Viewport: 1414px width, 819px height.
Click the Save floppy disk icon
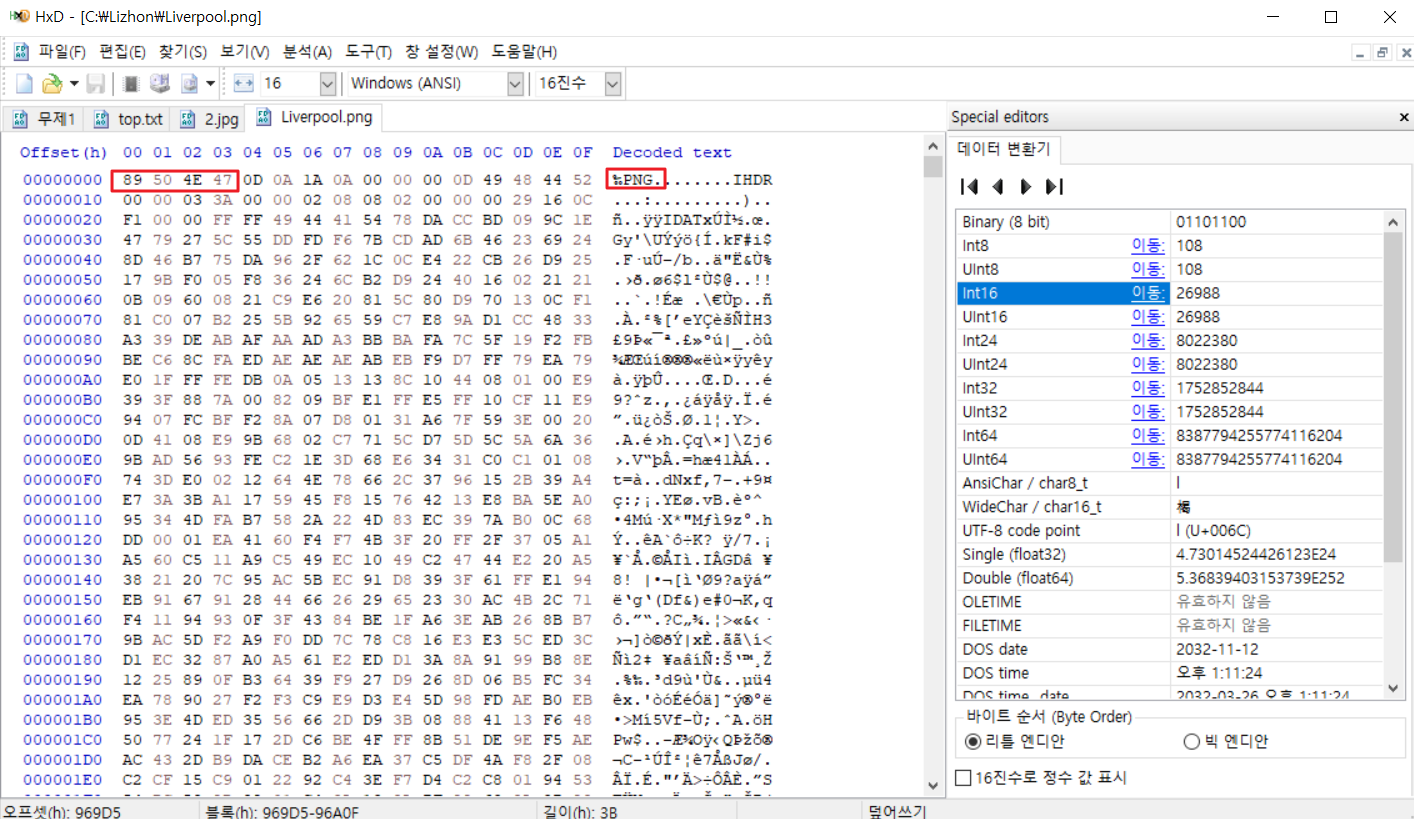click(96, 84)
